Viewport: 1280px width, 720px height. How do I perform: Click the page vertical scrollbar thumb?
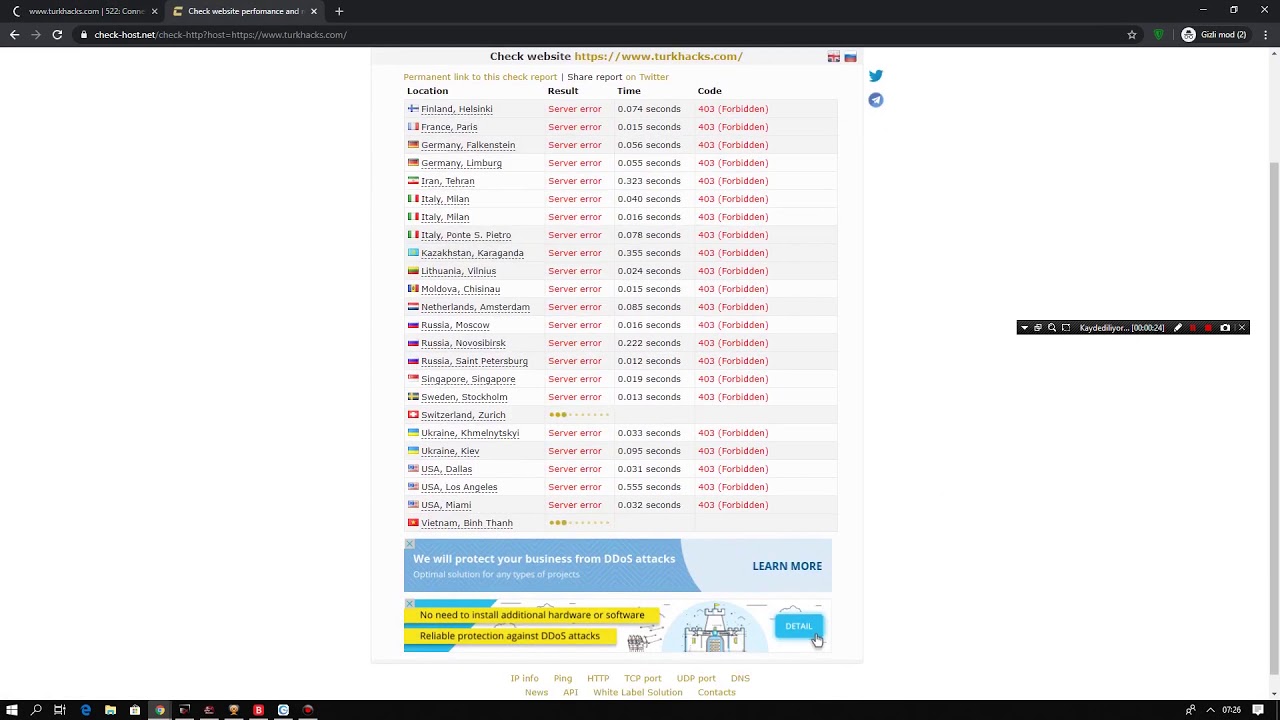click(x=1273, y=417)
